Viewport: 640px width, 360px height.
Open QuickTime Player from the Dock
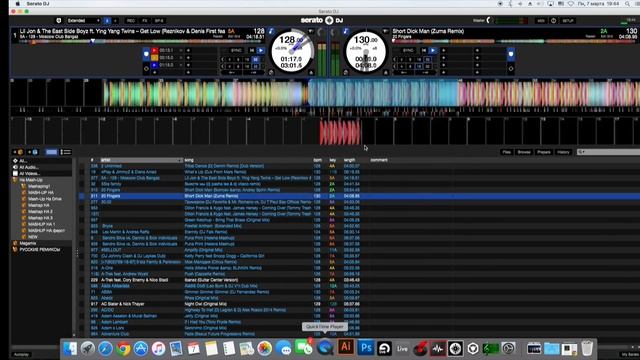click(x=325, y=348)
